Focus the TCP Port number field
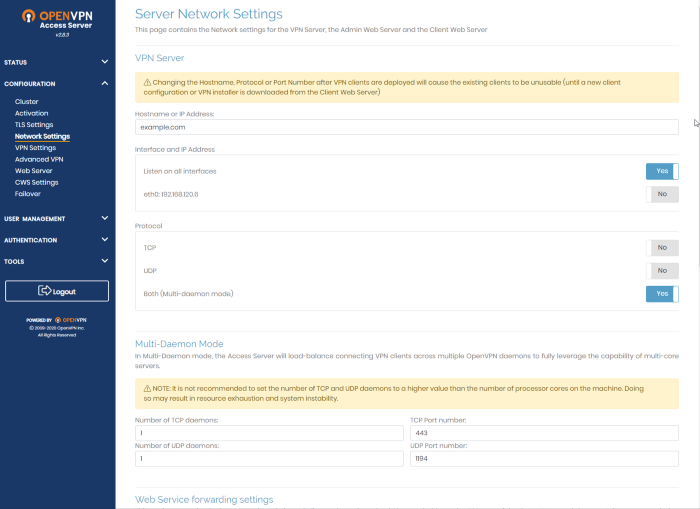This screenshot has width=700, height=509. 544,433
